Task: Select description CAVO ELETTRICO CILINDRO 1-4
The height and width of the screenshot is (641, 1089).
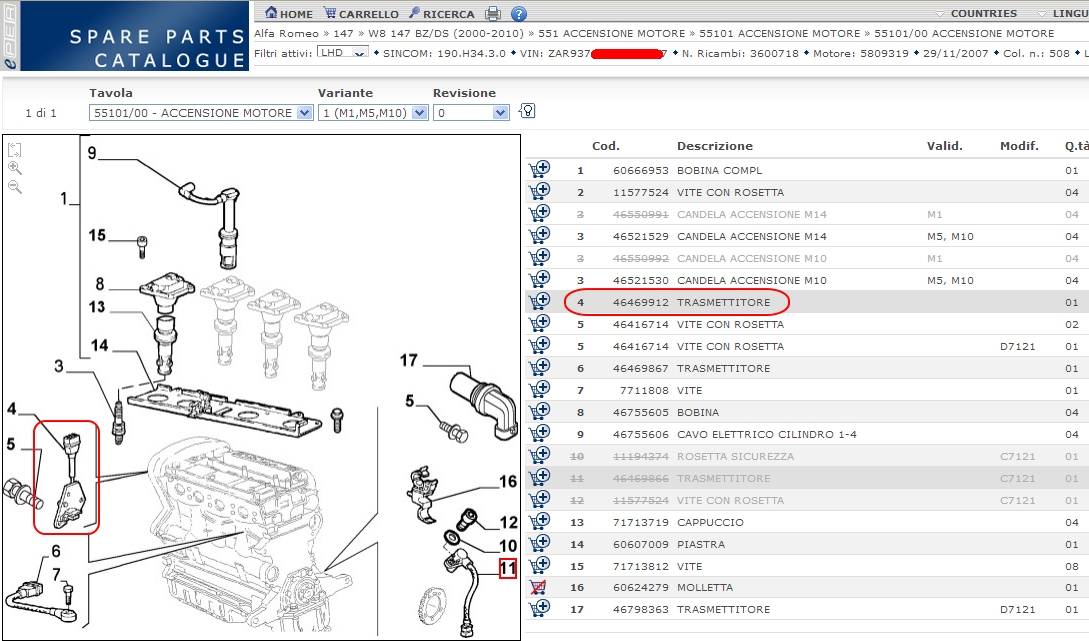Action: click(767, 434)
